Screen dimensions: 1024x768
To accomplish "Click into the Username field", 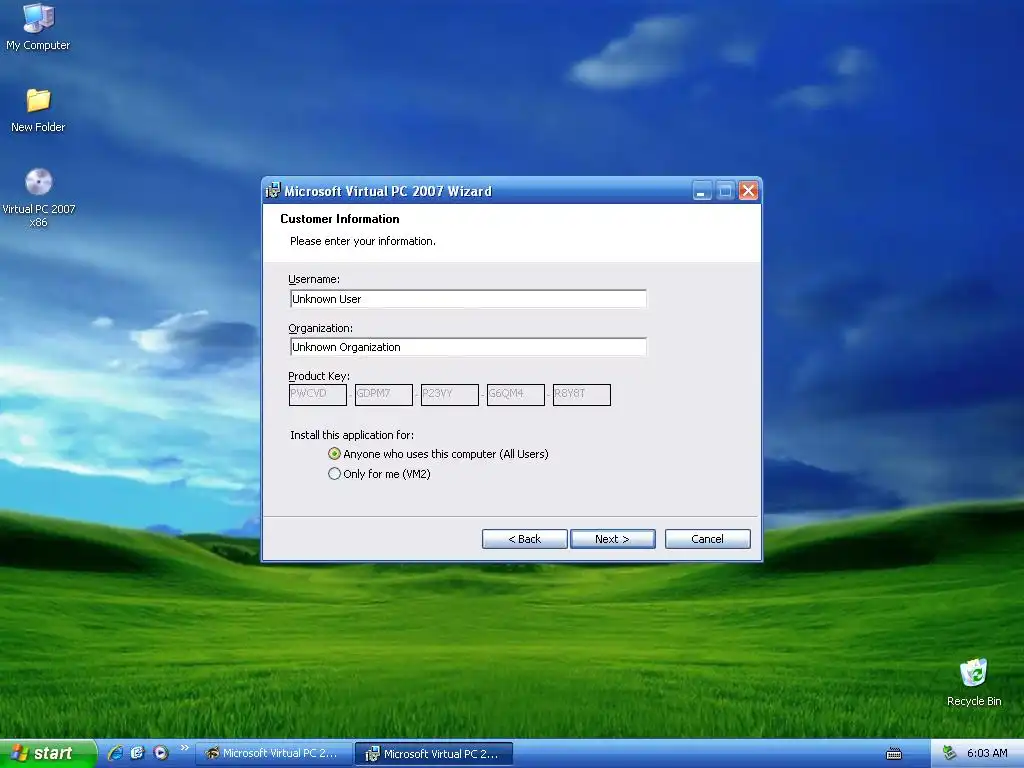I will click(x=468, y=299).
